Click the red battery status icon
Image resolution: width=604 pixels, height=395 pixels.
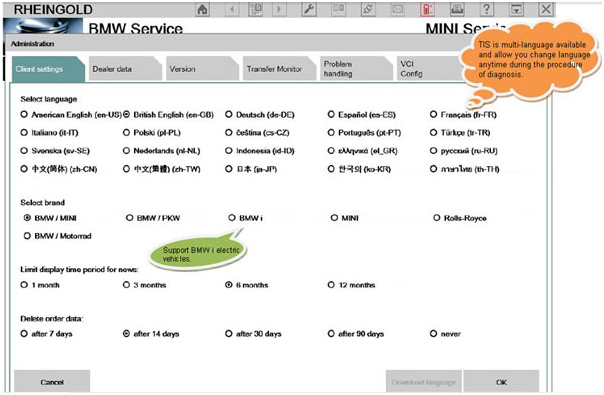[x=427, y=9]
